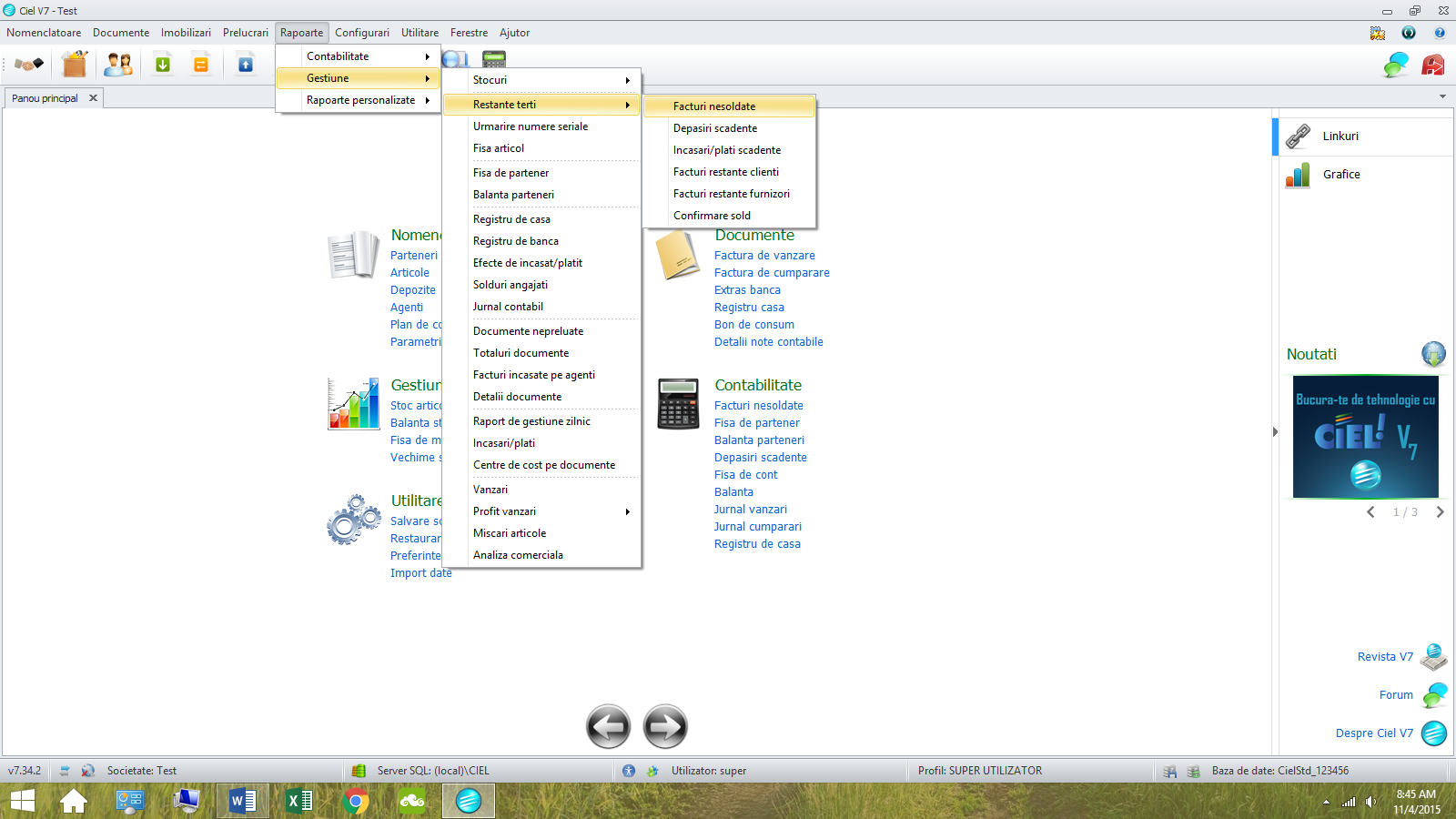Select Fisa articol menu item
This screenshot has height=819, width=1456.
[x=541, y=148]
